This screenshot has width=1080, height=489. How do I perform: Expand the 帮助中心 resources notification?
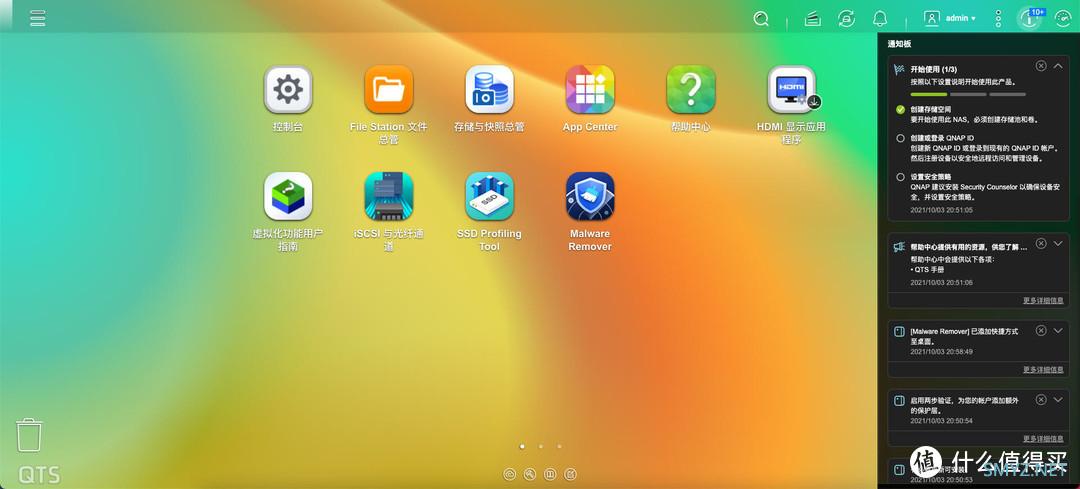click(1059, 243)
